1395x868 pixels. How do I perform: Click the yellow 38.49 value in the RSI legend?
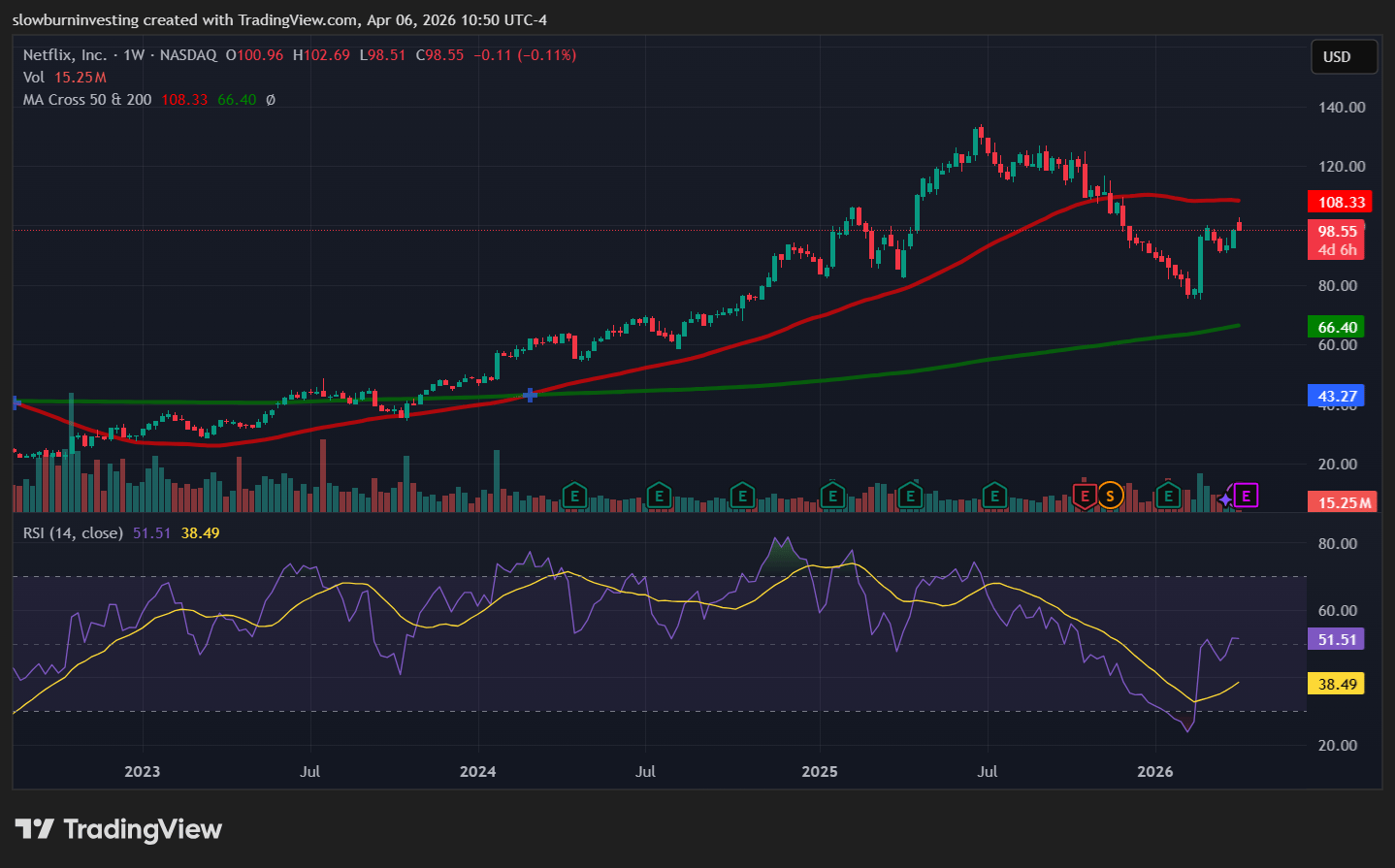tap(200, 533)
